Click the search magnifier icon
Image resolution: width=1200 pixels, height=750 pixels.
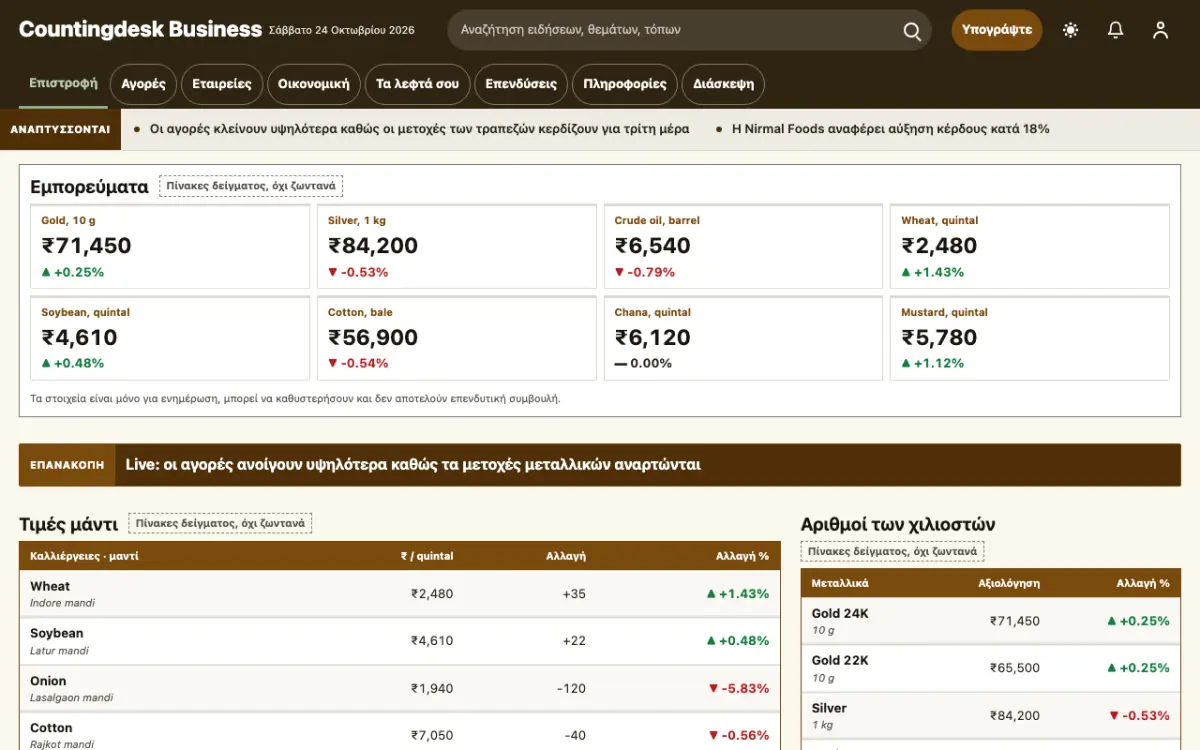pyautogui.click(x=912, y=31)
